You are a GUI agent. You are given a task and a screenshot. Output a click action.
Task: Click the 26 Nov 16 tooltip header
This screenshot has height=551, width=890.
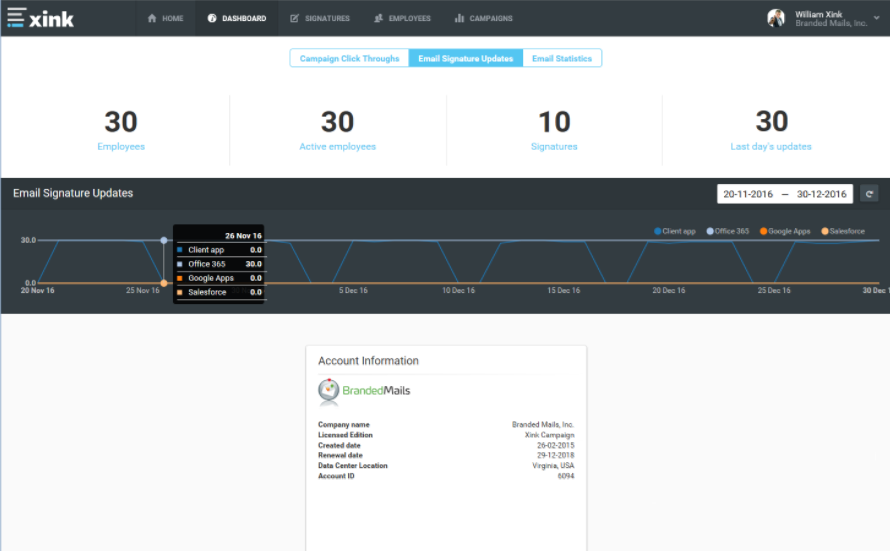(243, 235)
